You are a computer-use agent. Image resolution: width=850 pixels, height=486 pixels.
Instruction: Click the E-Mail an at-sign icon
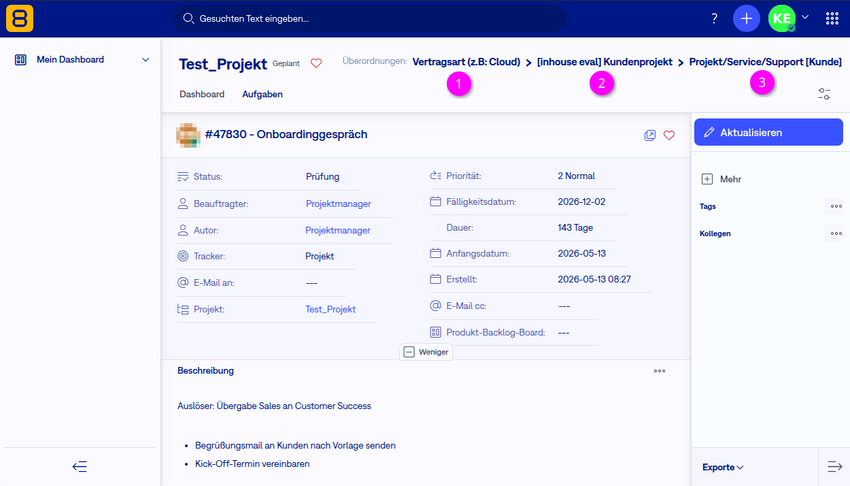183,282
